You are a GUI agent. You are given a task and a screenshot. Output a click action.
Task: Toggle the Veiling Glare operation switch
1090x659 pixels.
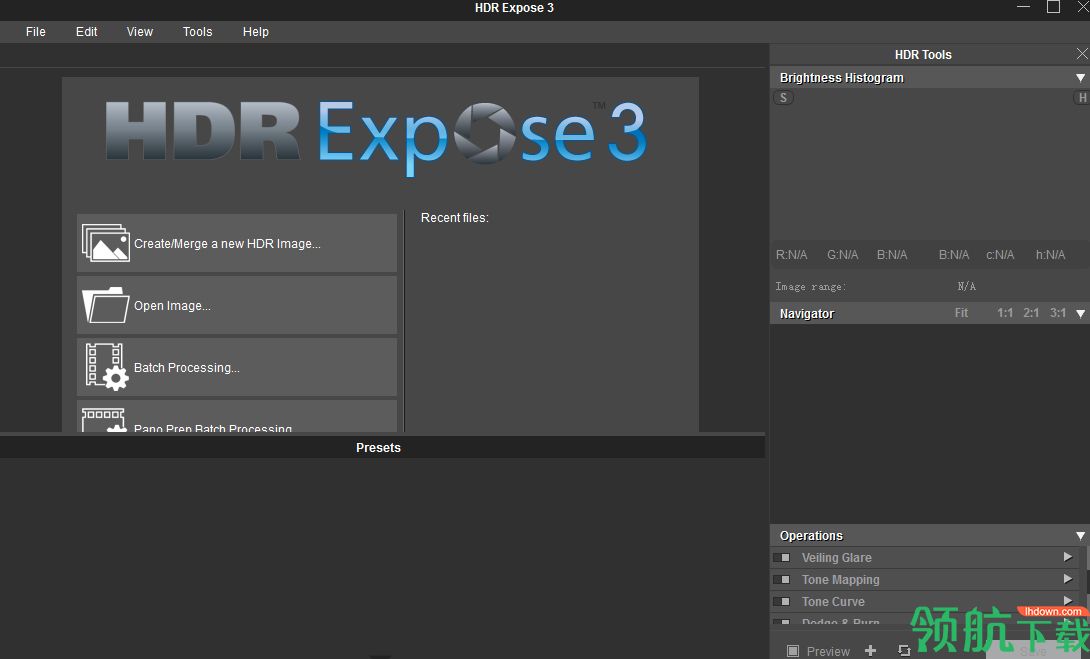782,558
